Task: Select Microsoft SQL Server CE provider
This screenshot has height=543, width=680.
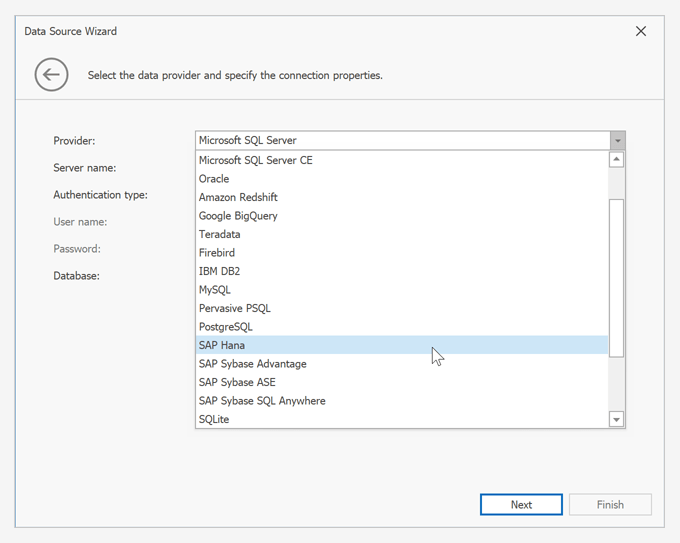Action: point(256,160)
